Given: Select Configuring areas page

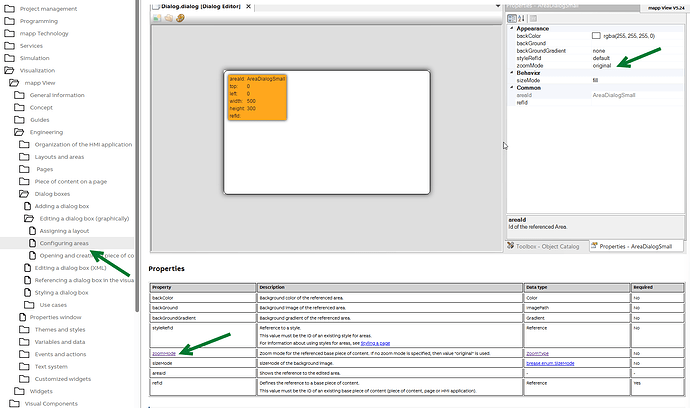Looking at the screenshot, I should click(x=64, y=243).
